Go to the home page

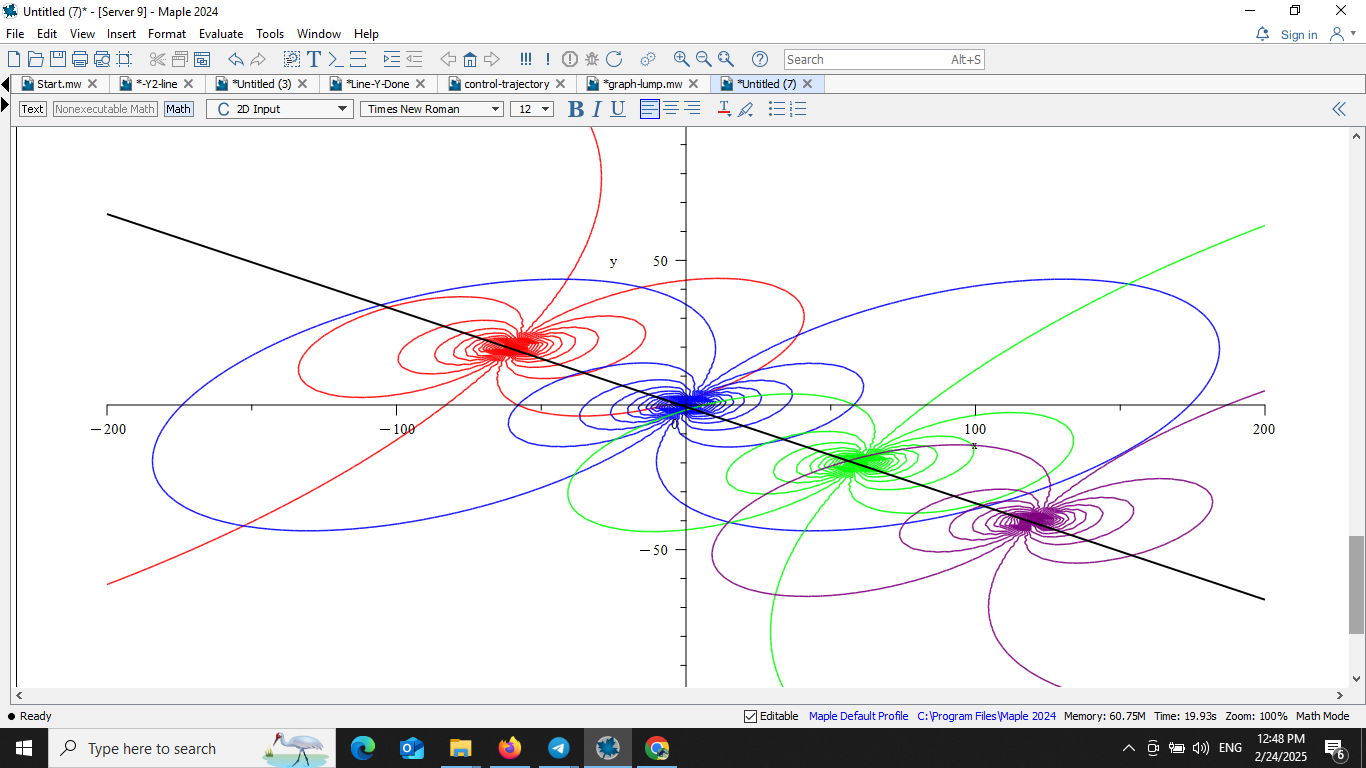(x=470, y=59)
